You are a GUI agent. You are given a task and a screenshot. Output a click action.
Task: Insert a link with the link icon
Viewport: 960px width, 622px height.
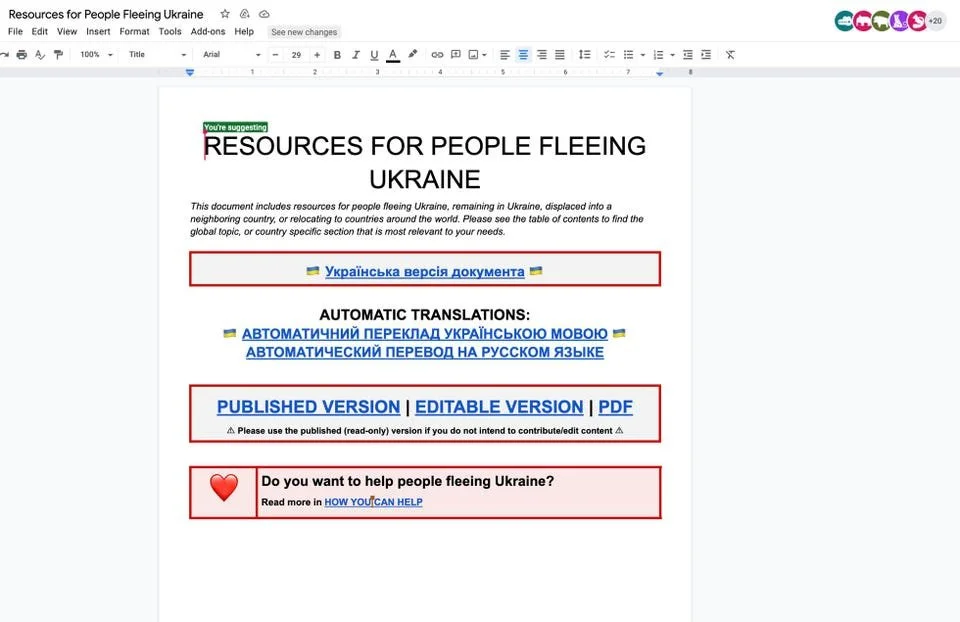tap(437, 54)
